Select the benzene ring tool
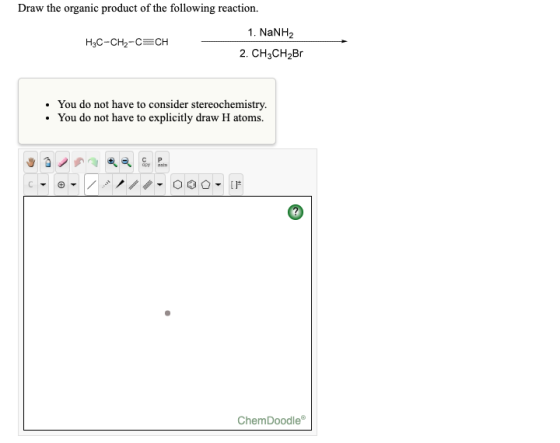 pos(192,185)
